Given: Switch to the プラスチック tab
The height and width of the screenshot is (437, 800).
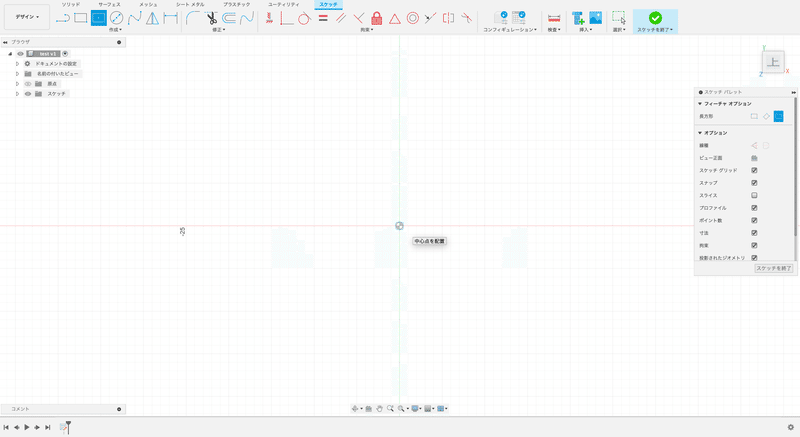Looking at the screenshot, I should coord(236,5).
